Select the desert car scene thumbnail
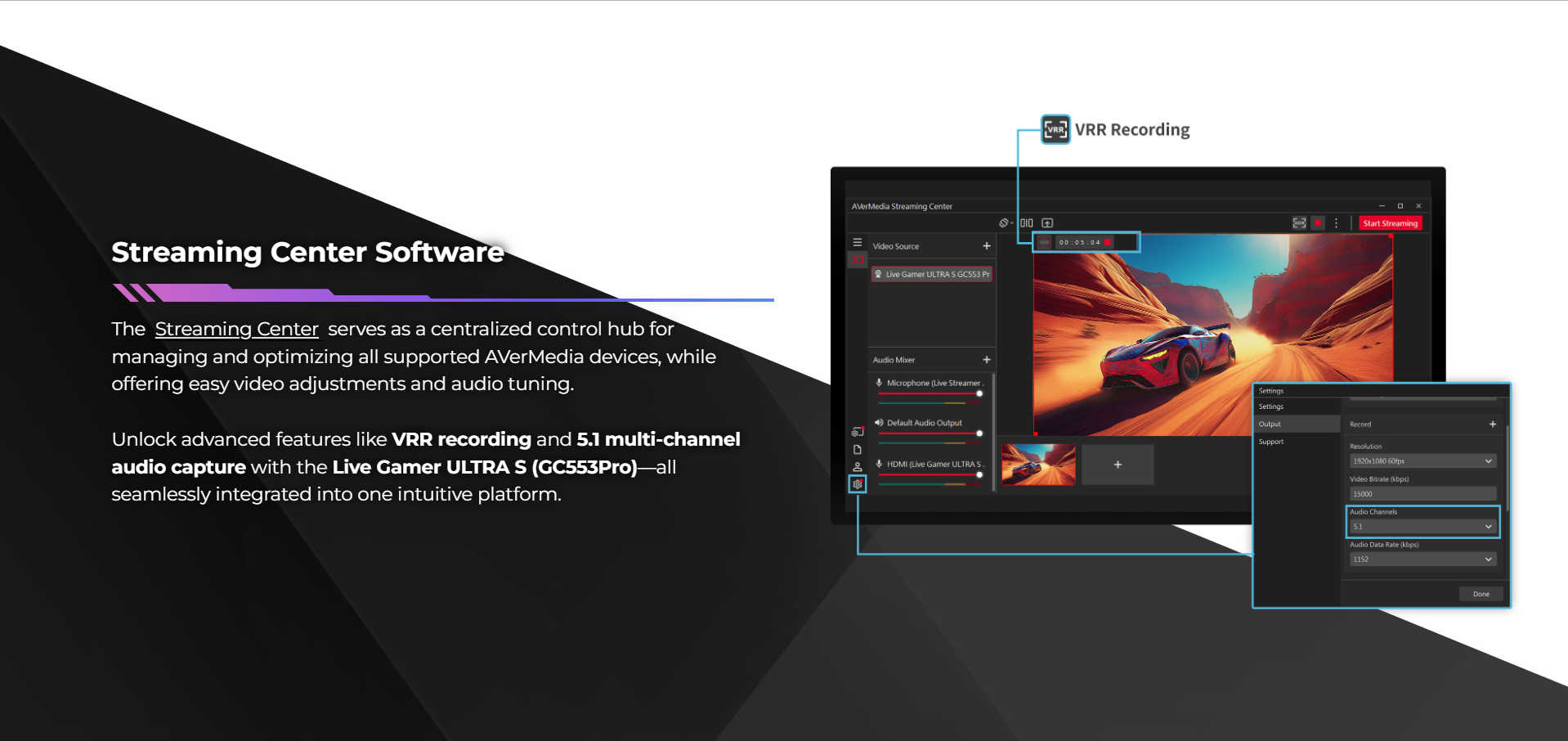 click(x=1038, y=465)
